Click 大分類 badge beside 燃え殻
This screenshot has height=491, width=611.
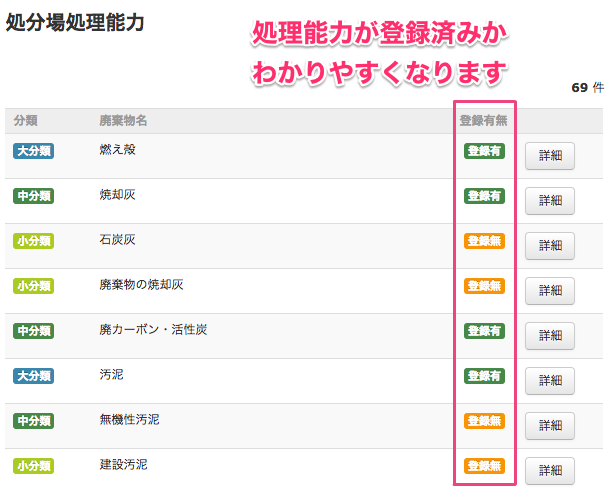pyautogui.click(x=34, y=151)
